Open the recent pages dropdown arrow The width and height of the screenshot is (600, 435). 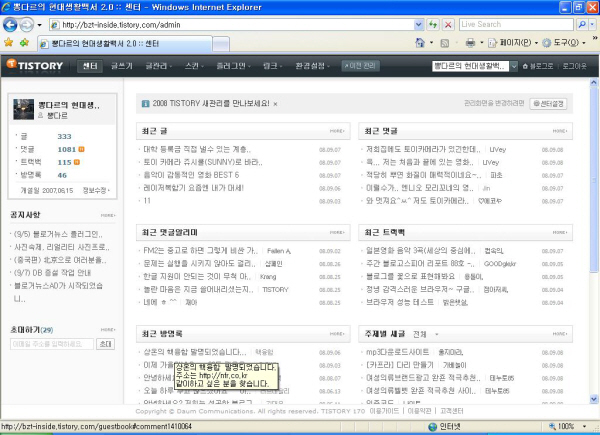point(39,25)
